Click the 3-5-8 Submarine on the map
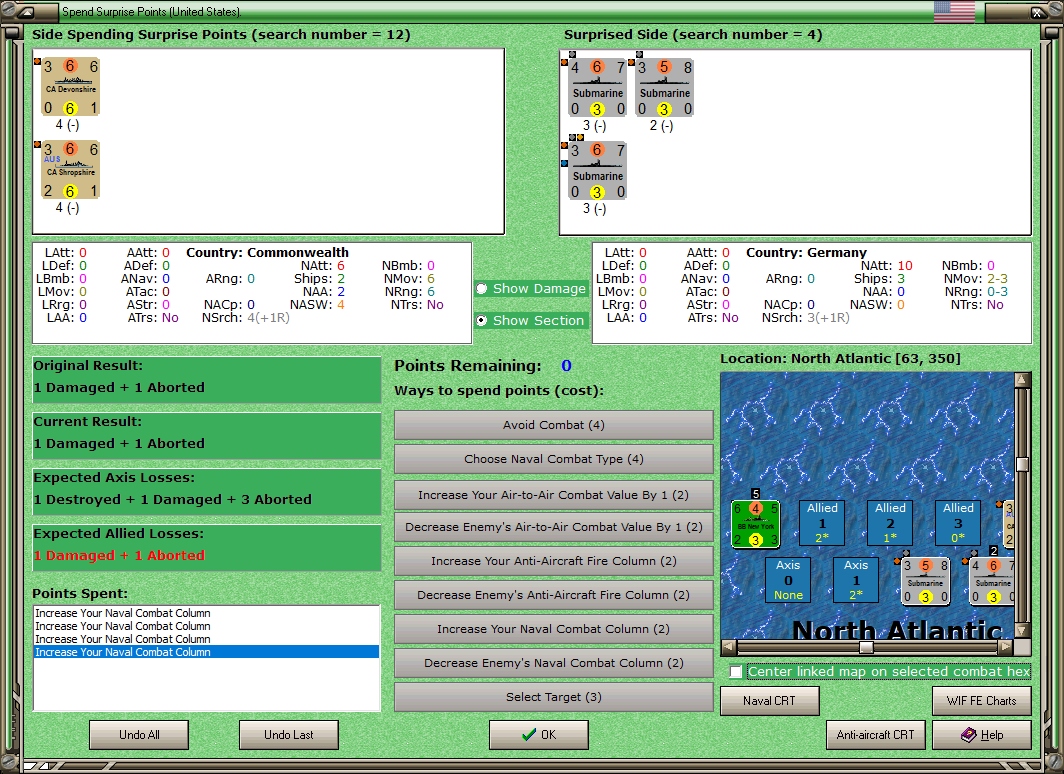This screenshot has height=774, width=1064. [925, 581]
